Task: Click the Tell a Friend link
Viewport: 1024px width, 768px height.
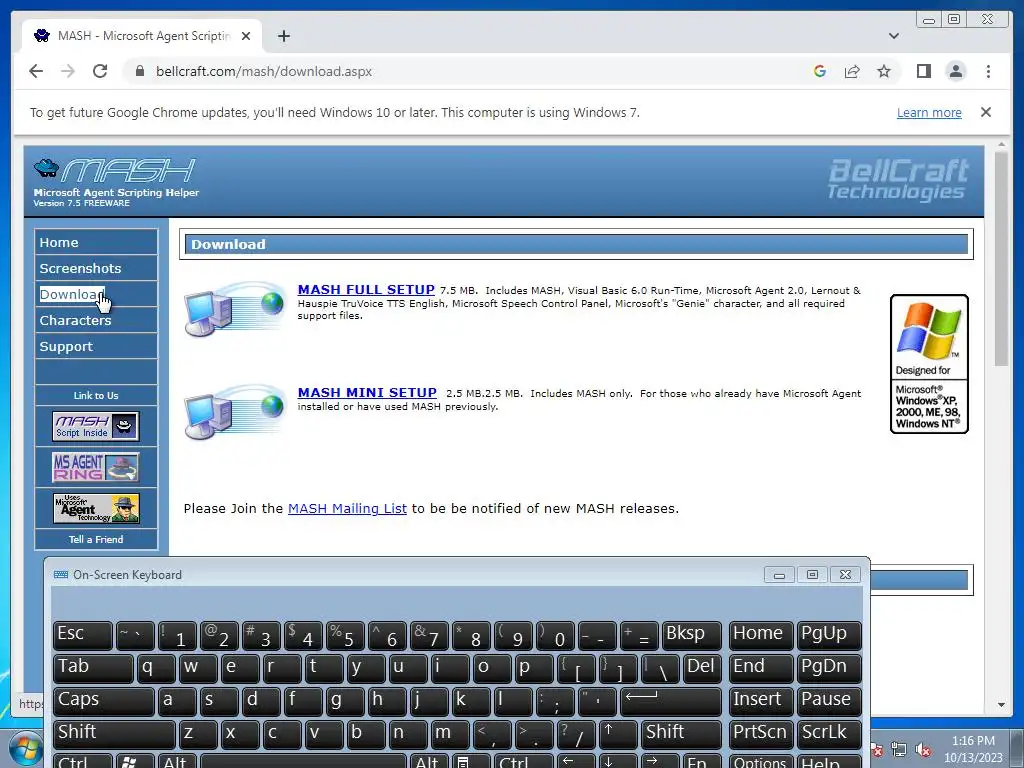Action: click(x=96, y=539)
